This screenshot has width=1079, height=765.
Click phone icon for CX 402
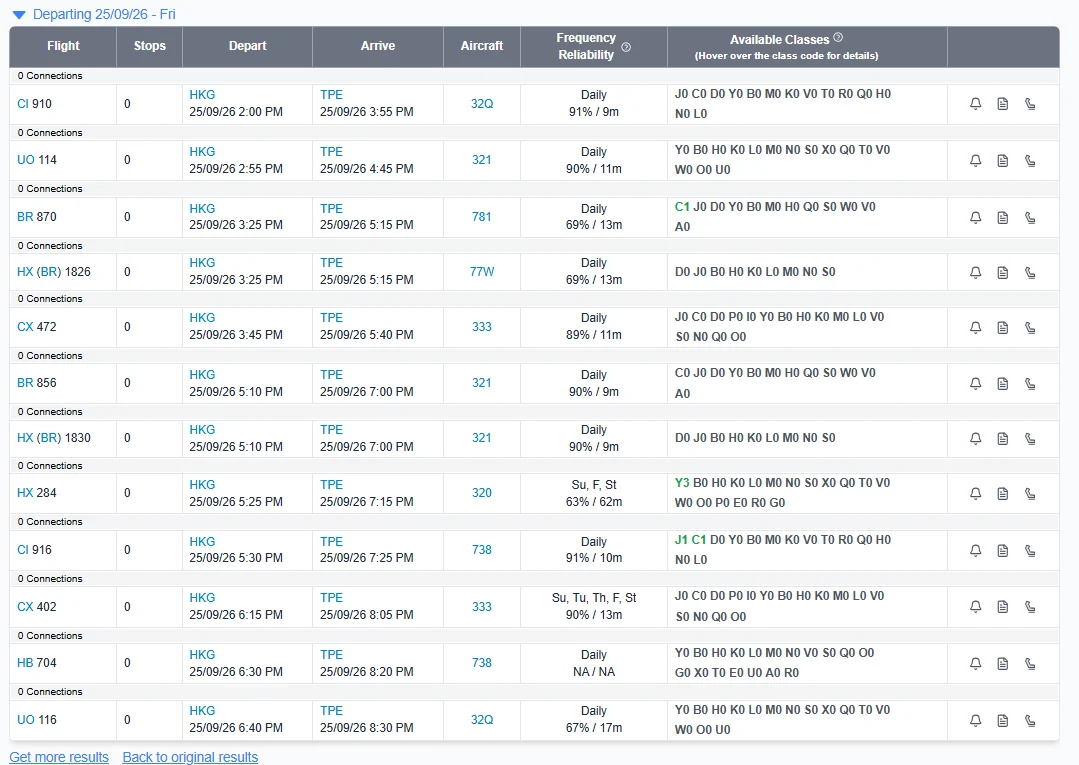click(1030, 607)
